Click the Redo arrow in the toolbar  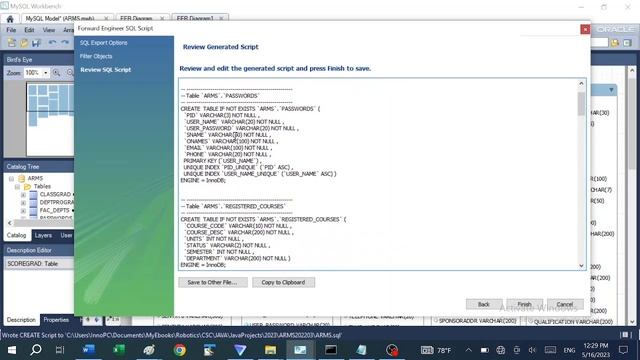click(65, 42)
